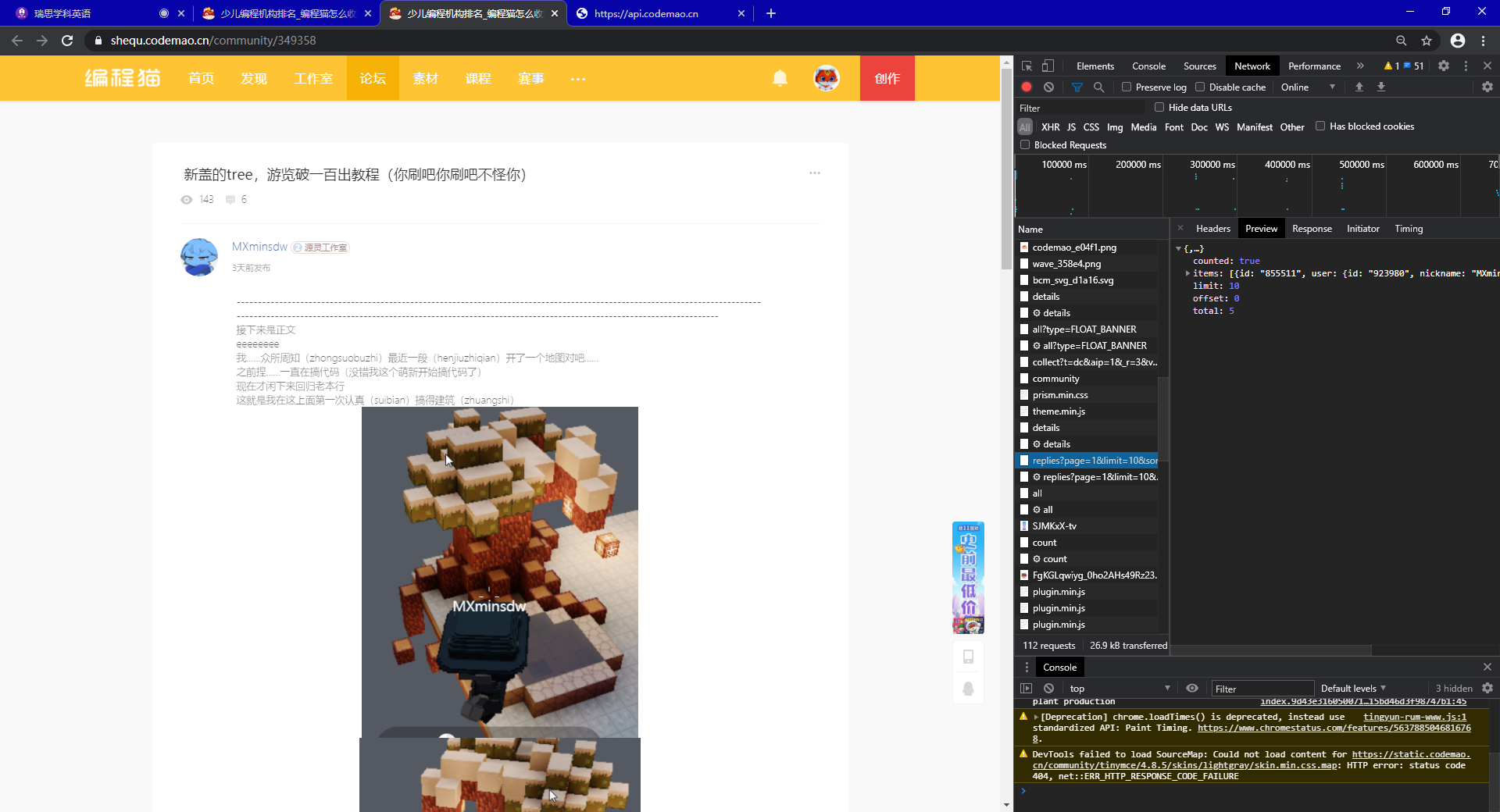Expand the items array in Preview

[x=1187, y=273]
